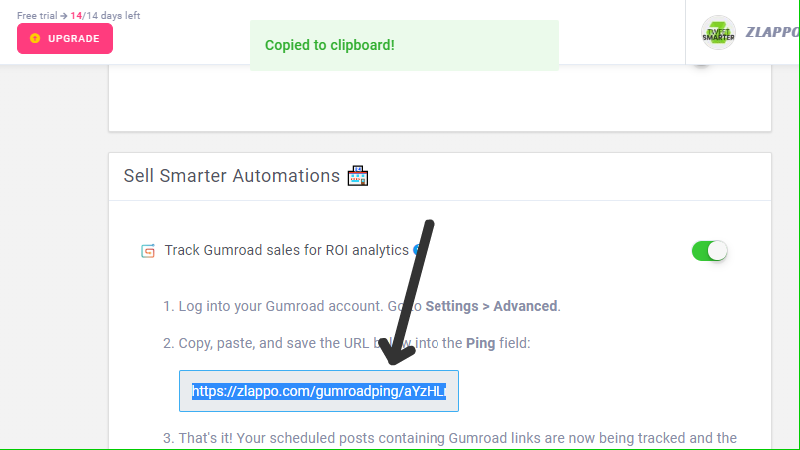Click the Gumroad ping URL field
This screenshot has width=800, height=450.
pos(319,391)
